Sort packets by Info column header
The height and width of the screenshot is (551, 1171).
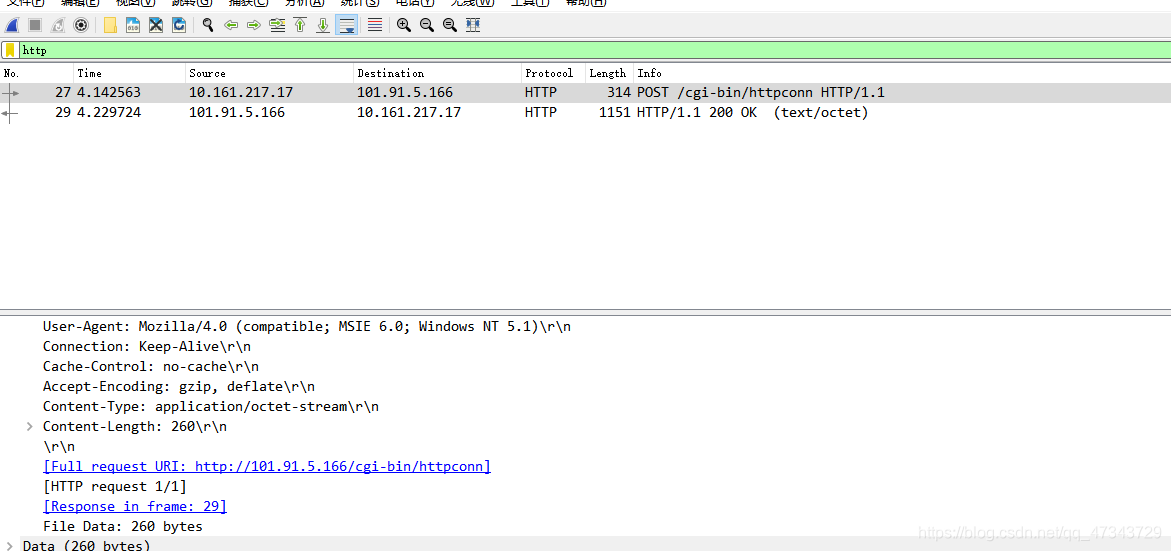tap(901, 73)
